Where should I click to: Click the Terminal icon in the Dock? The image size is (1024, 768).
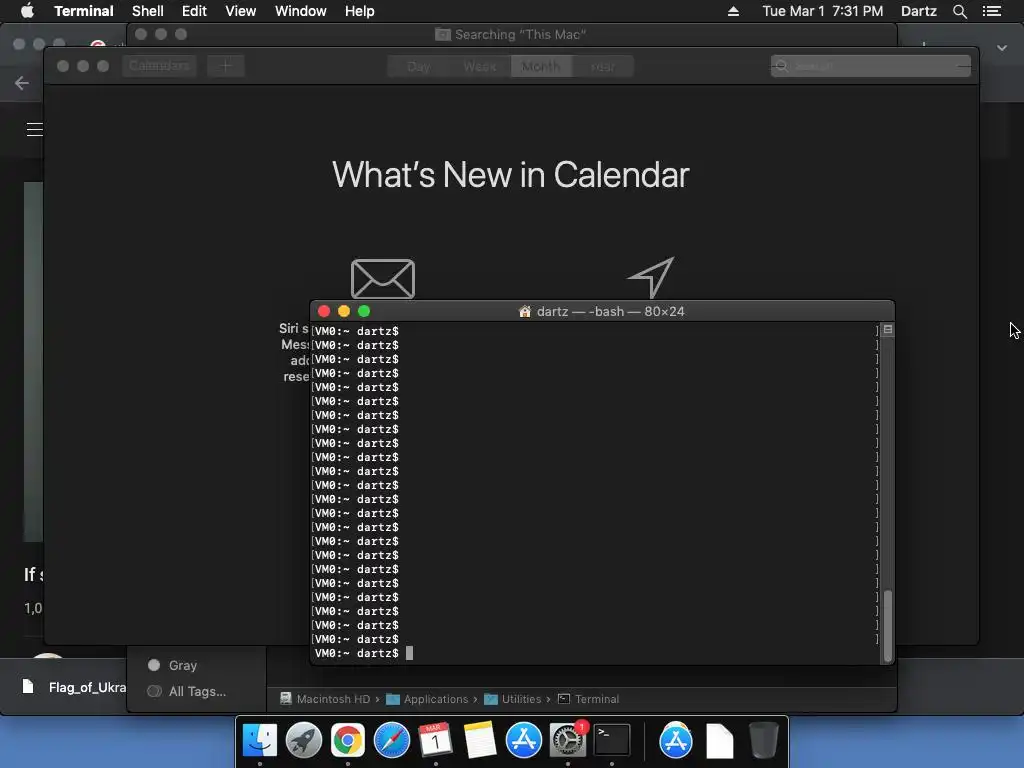(612, 741)
